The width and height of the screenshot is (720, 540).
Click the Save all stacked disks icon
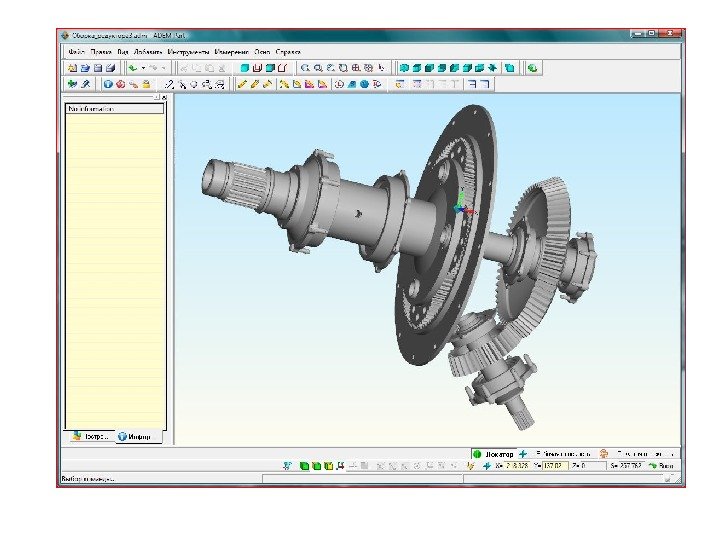(x=110, y=68)
